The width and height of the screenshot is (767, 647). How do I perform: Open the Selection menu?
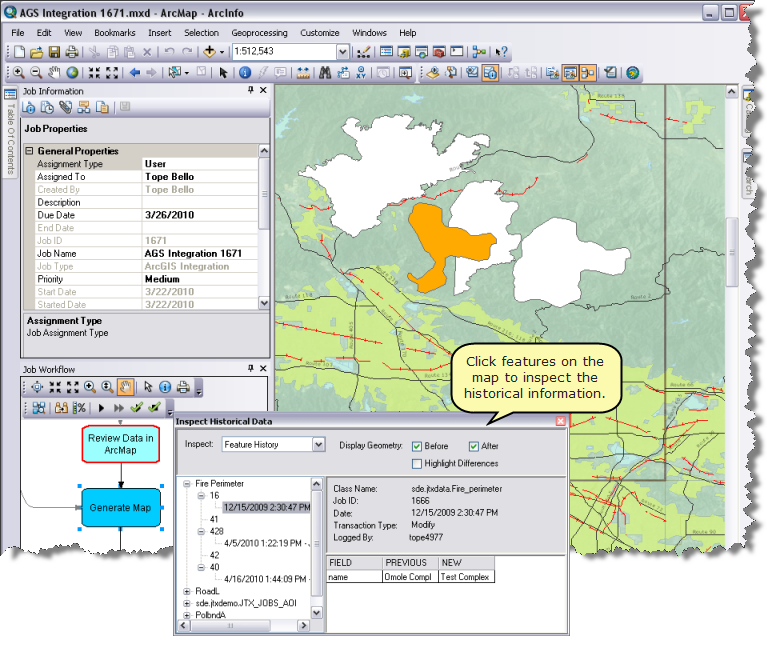click(202, 33)
